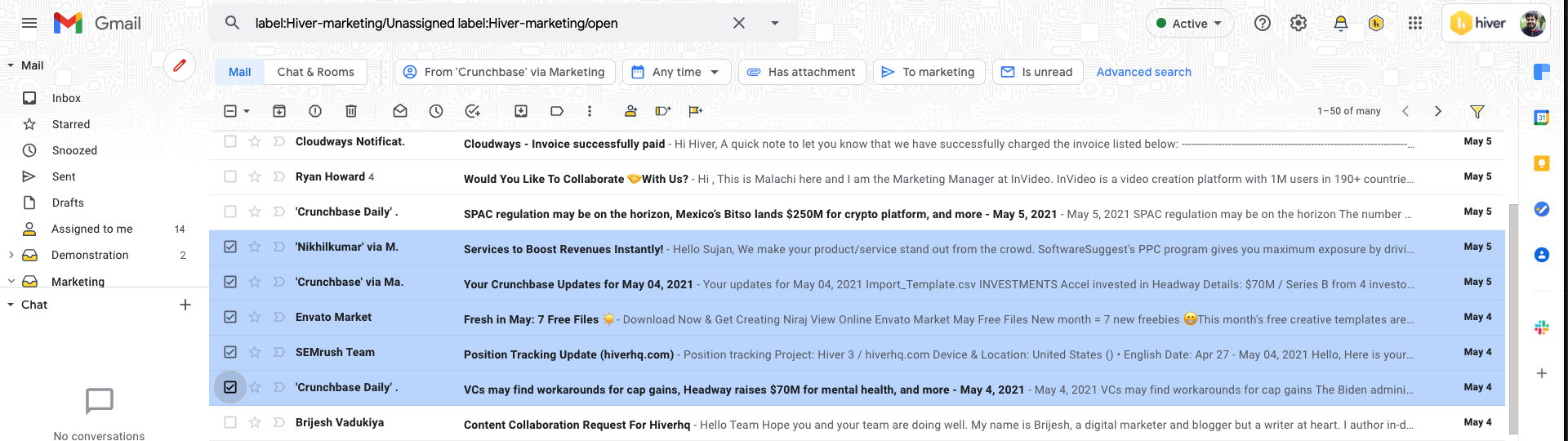
Task: Click the Gmail logo
Action: click(x=97, y=23)
